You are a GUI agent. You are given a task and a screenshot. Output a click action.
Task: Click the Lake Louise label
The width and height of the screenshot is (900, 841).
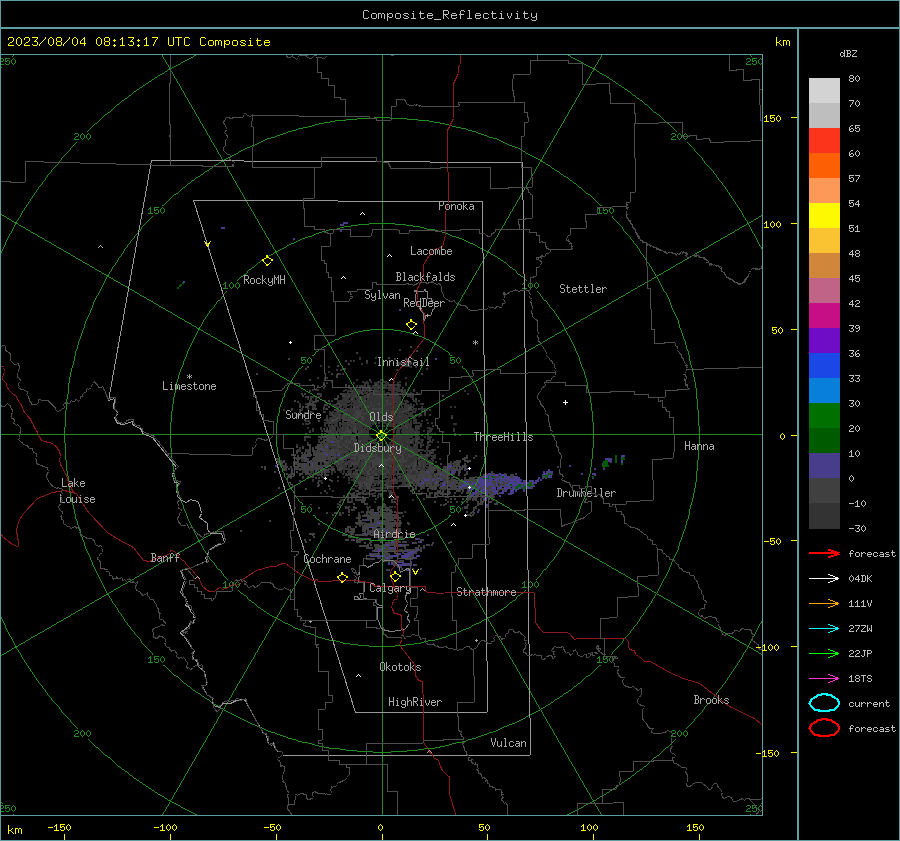[77, 491]
